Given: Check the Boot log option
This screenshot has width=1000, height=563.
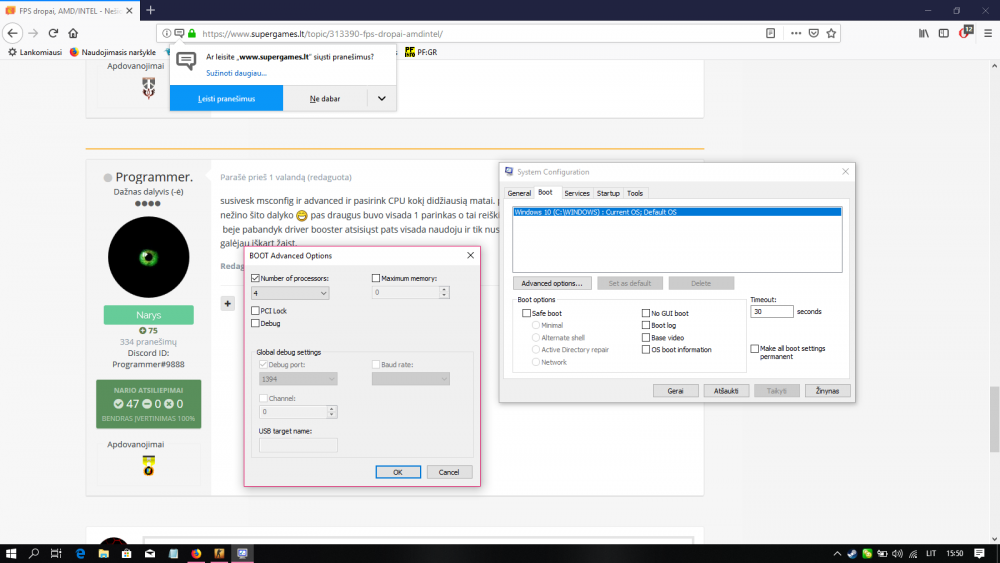Looking at the screenshot, I should [x=645, y=325].
